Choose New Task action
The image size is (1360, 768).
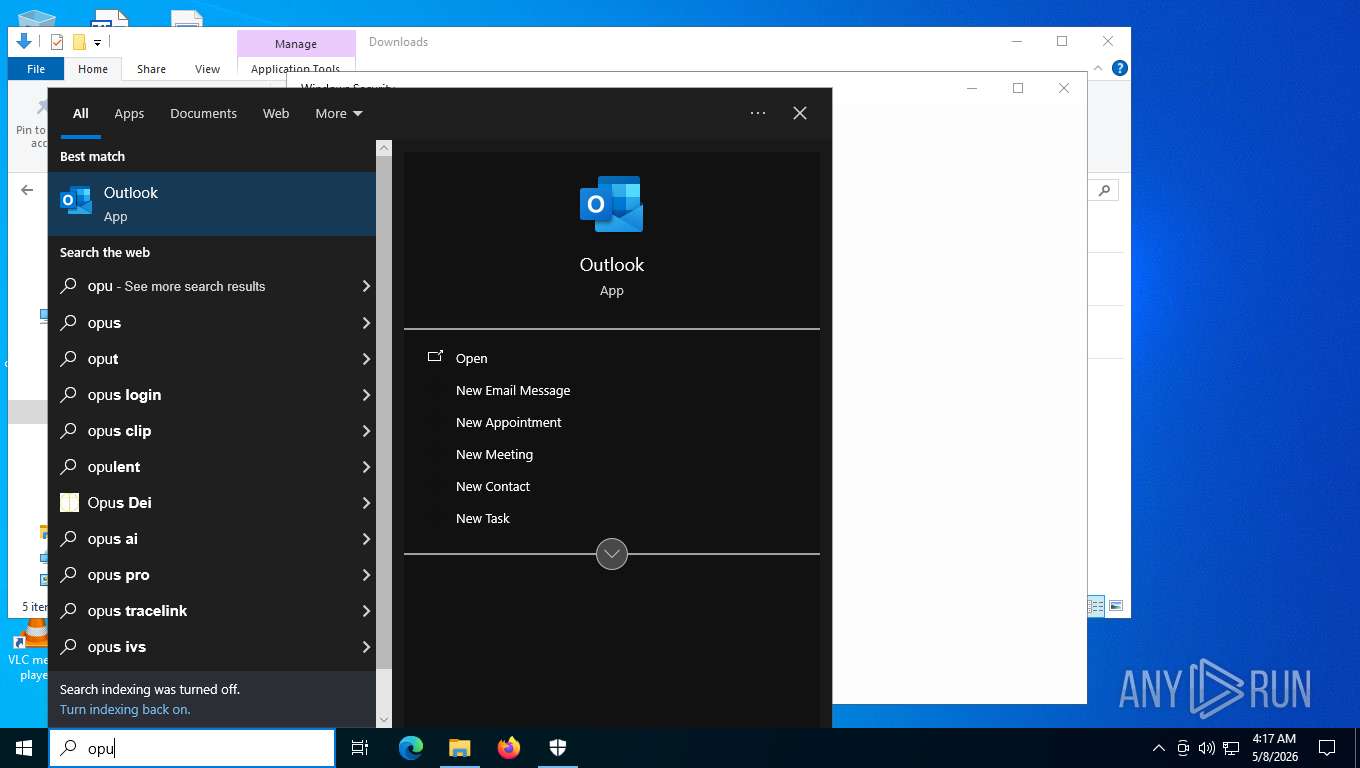[483, 518]
